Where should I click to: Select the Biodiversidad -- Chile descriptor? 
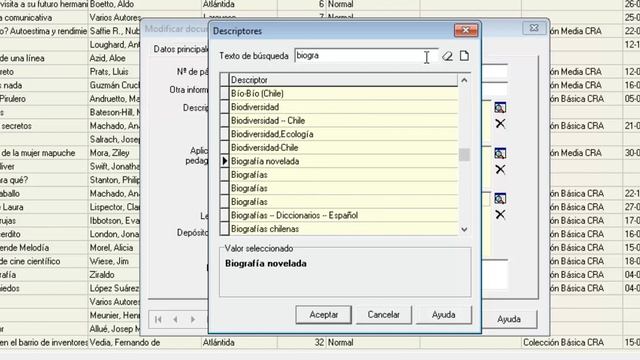tap(344, 120)
